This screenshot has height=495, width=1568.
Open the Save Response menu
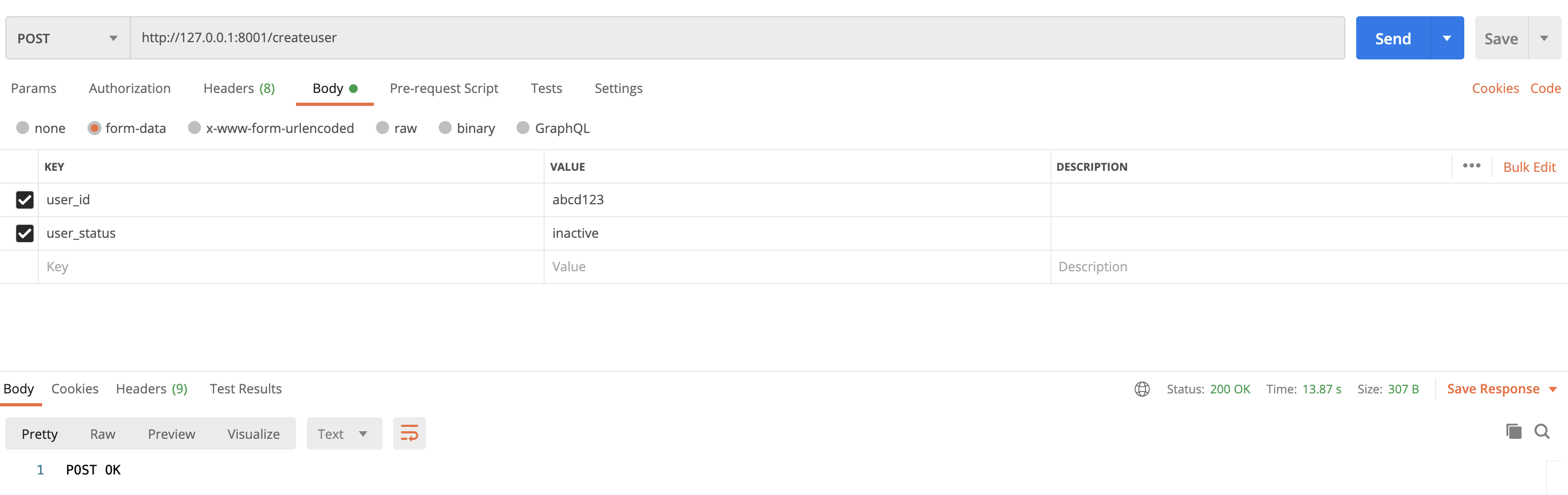coord(1500,389)
